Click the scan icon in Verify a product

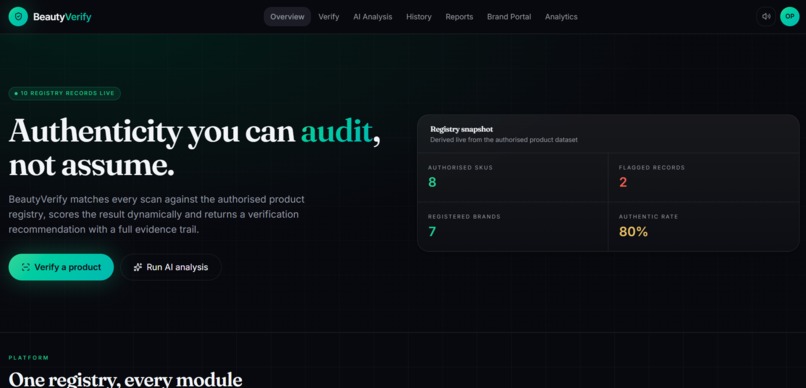pyautogui.click(x=26, y=267)
